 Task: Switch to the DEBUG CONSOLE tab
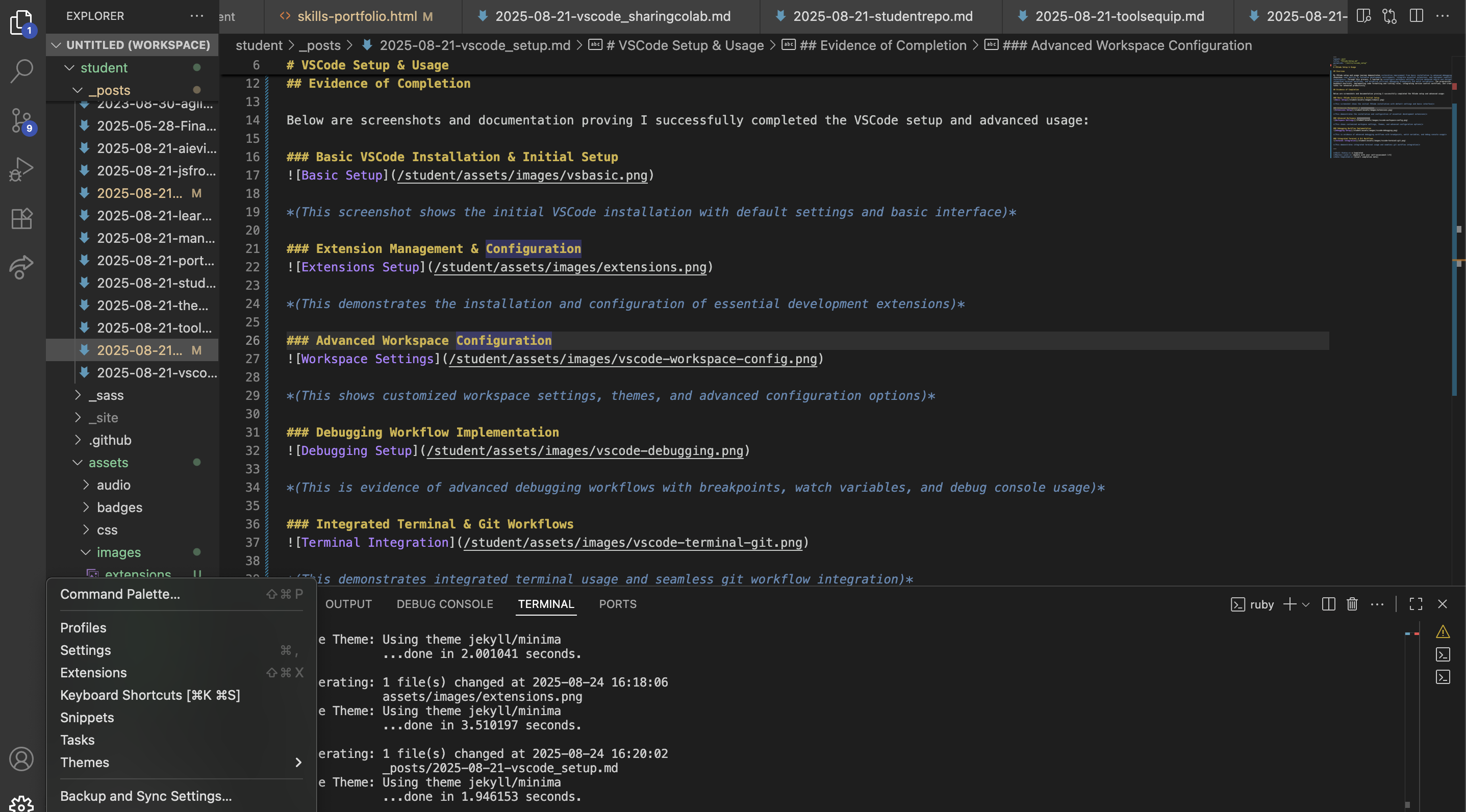(444, 604)
